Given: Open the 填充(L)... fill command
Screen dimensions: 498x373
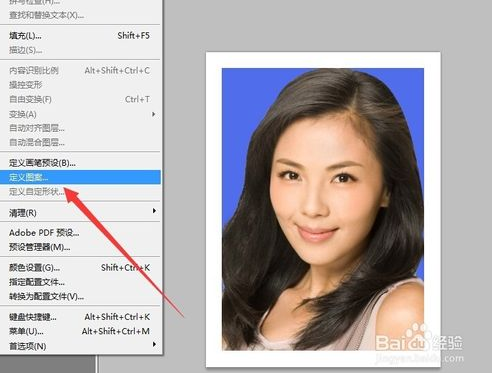Looking at the screenshot, I should pos(80,36).
